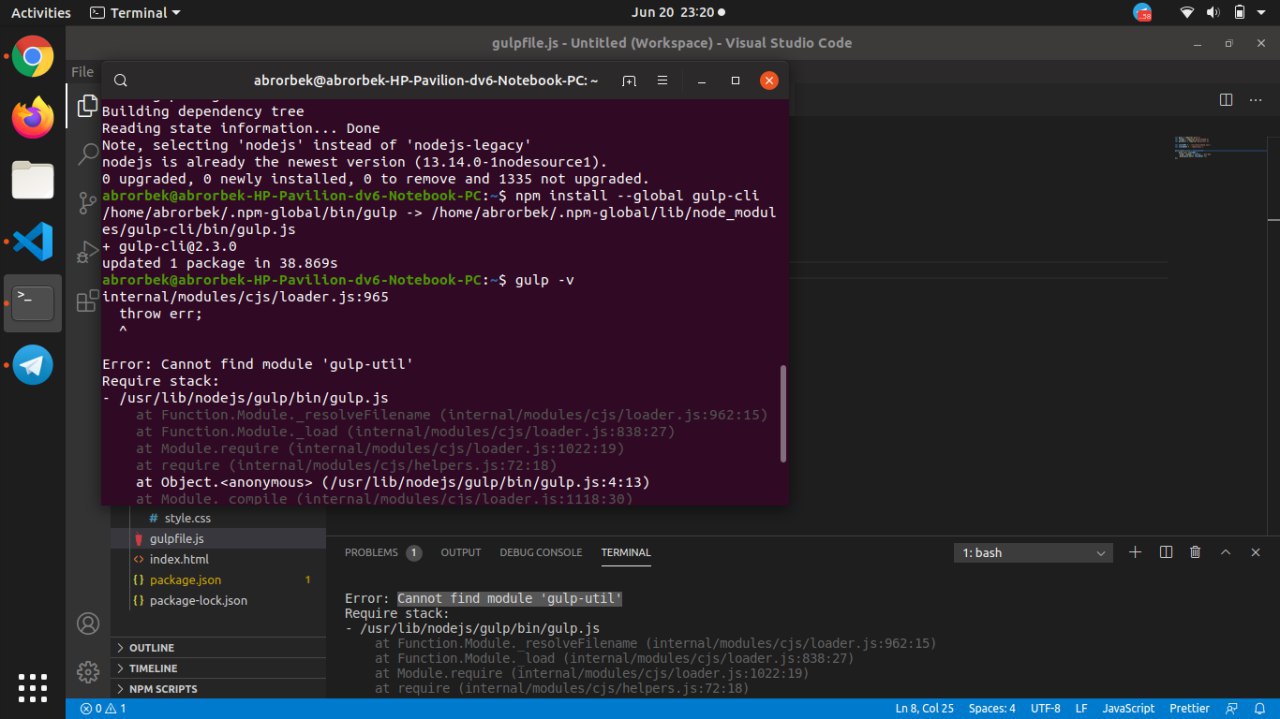Open Source Control in activity bar
The image size is (1280, 719).
(88, 202)
